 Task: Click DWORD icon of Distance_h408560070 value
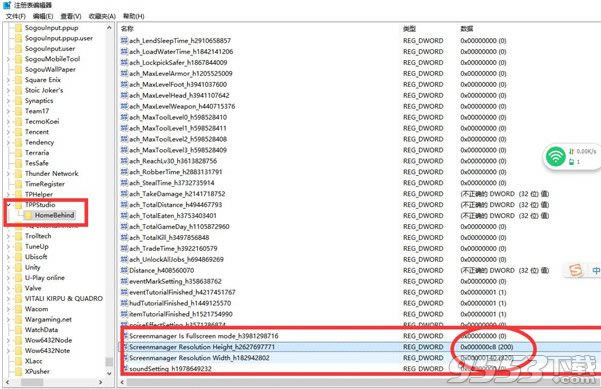tap(124, 270)
